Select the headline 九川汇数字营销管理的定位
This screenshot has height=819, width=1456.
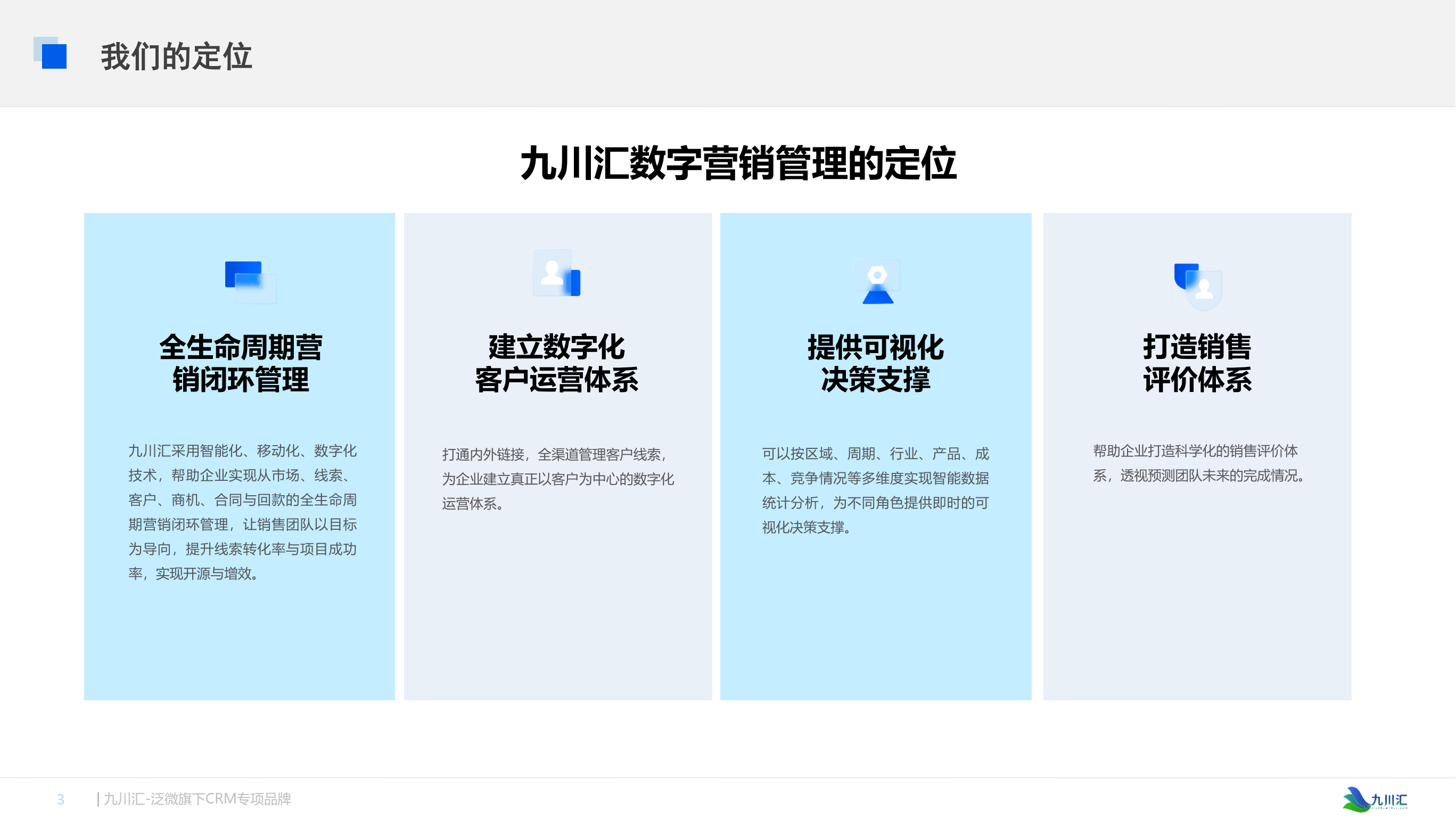pyautogui.click(x=738, y=163)
